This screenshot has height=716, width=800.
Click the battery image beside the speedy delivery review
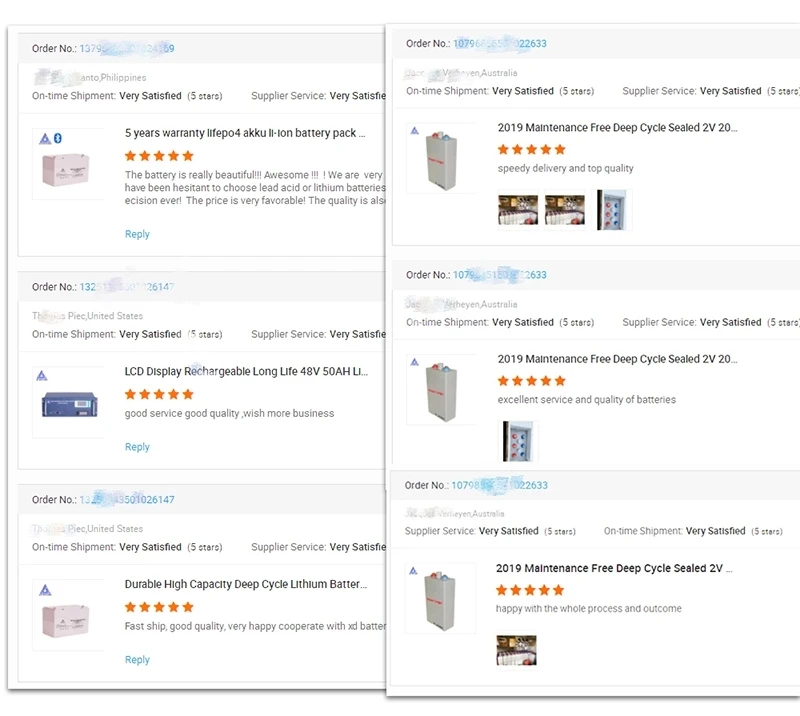tap(441, 157)
